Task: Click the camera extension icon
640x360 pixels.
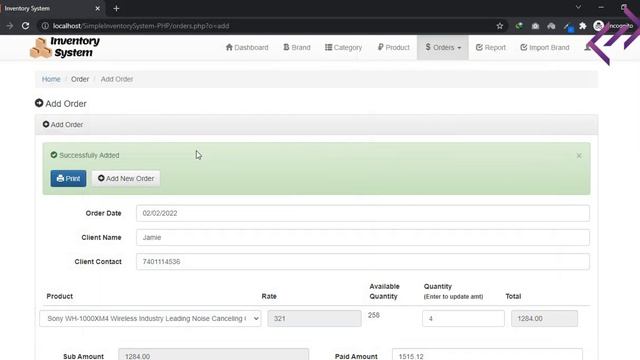Action: coord(535,26)
